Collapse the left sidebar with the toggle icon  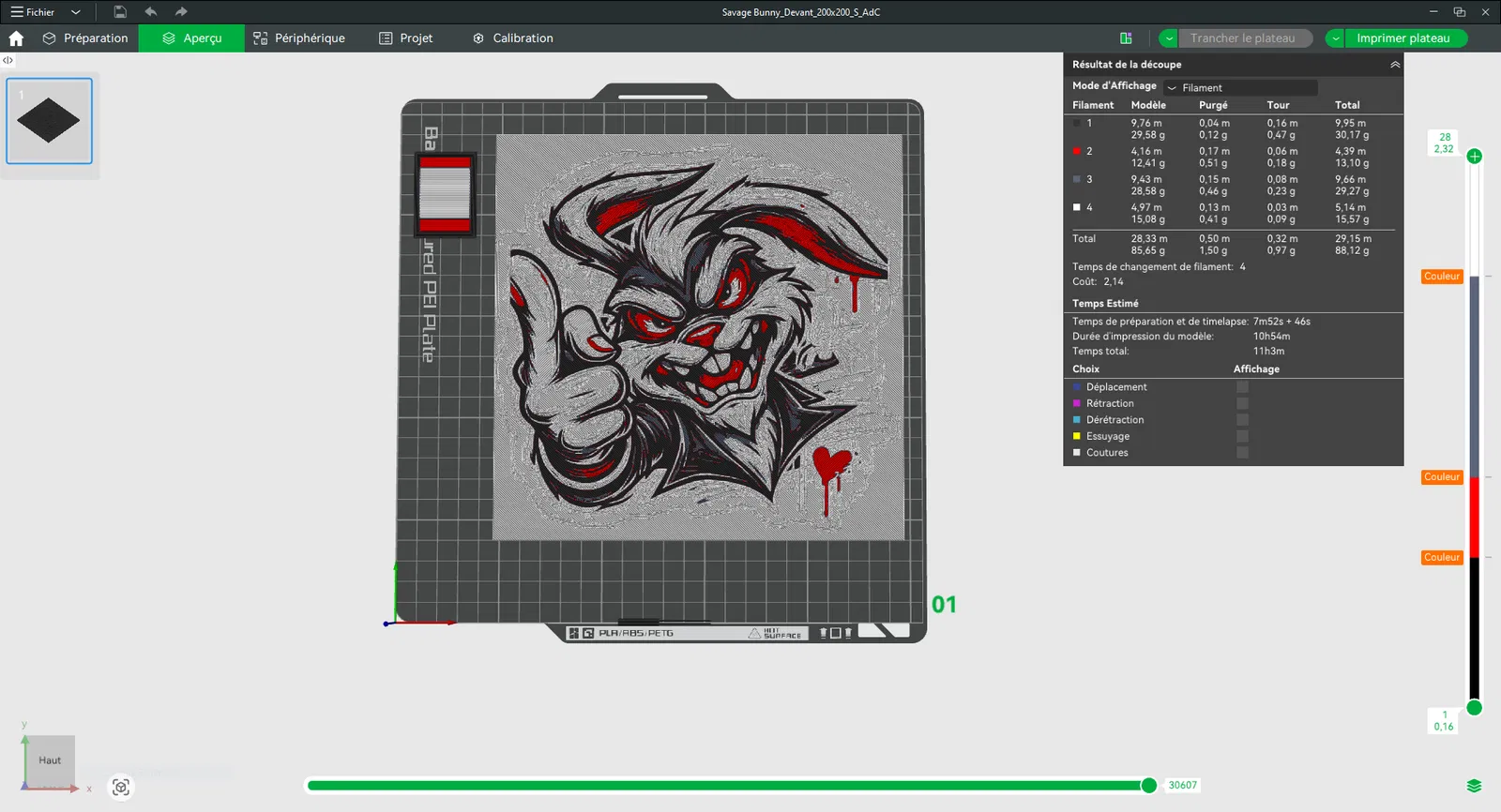point(8,60)
